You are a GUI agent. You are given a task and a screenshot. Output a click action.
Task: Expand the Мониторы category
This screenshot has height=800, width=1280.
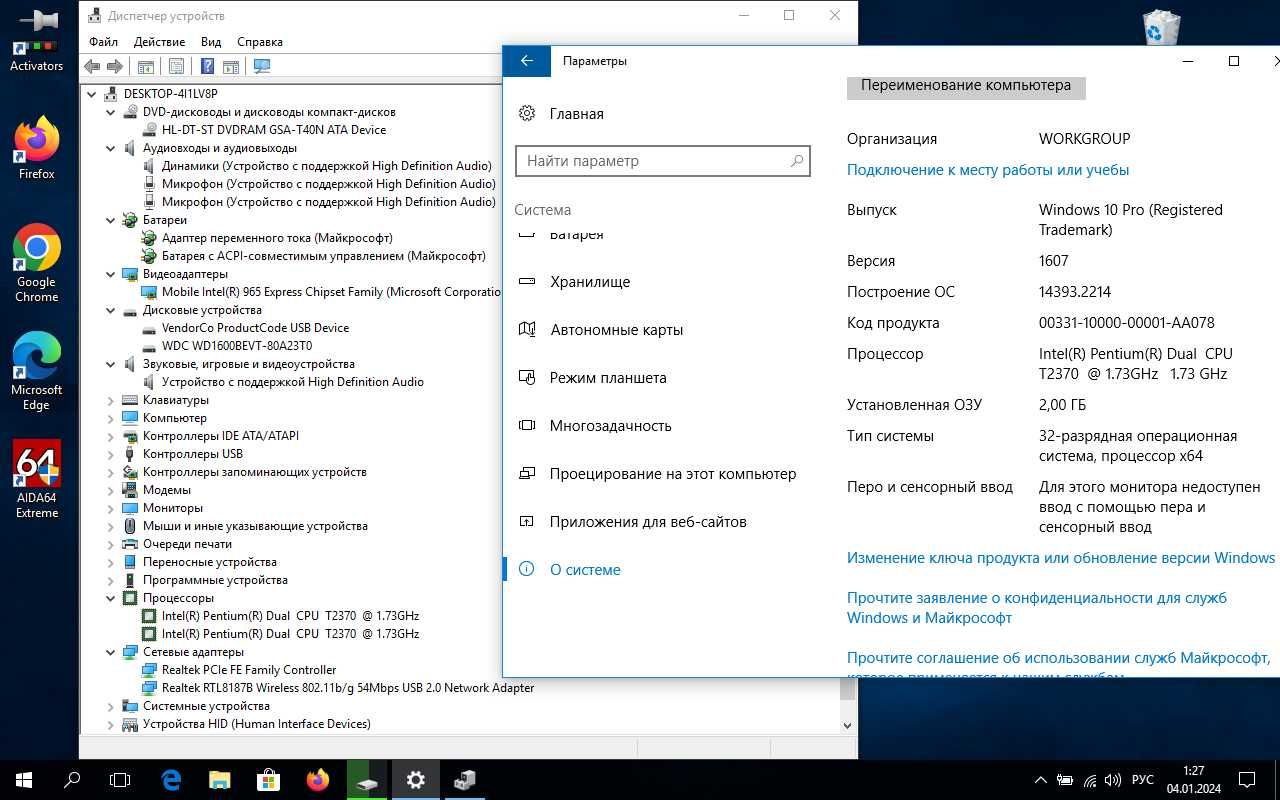[111, 508]
